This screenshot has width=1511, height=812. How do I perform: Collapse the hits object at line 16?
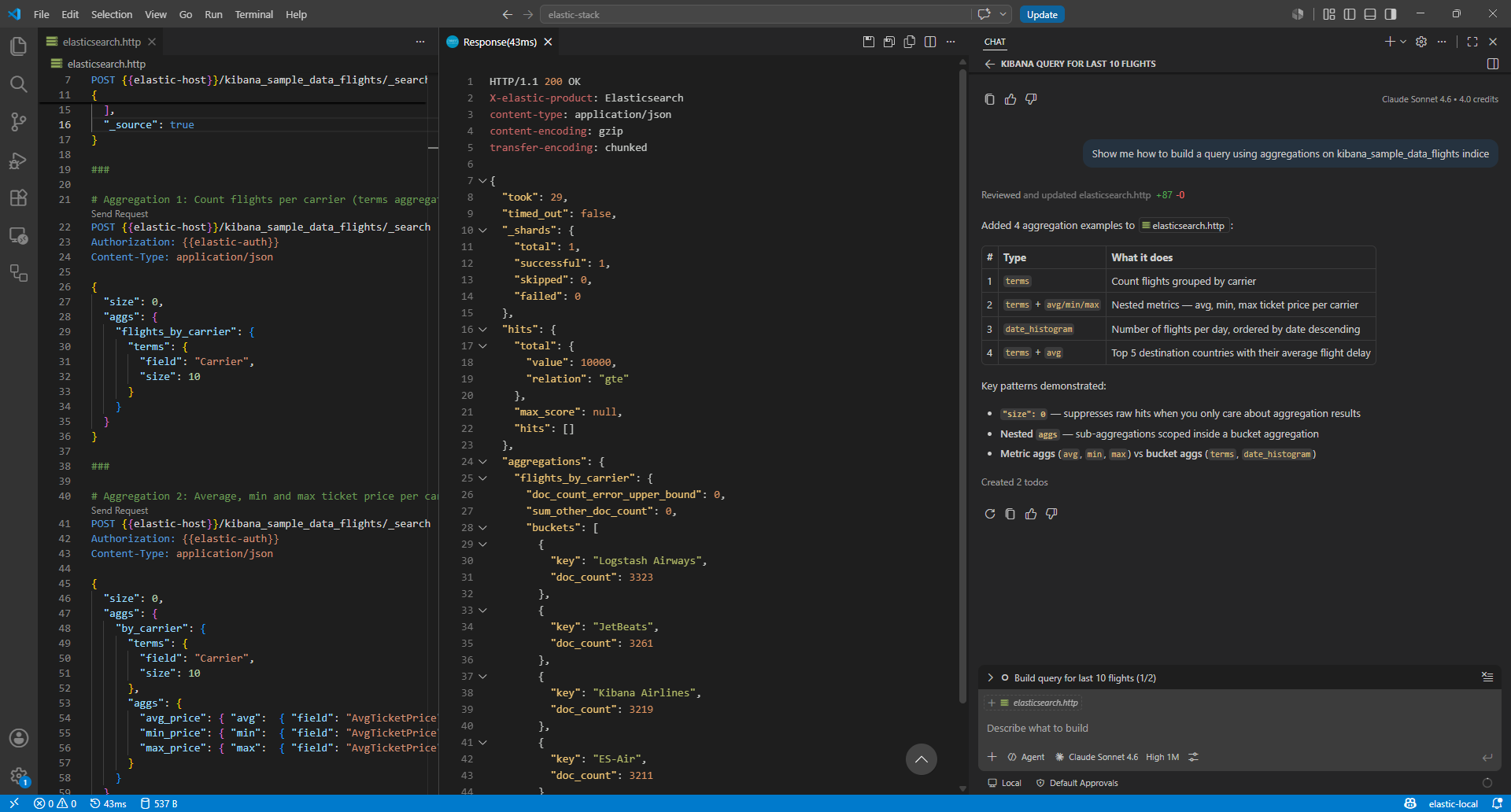(482, 330)
